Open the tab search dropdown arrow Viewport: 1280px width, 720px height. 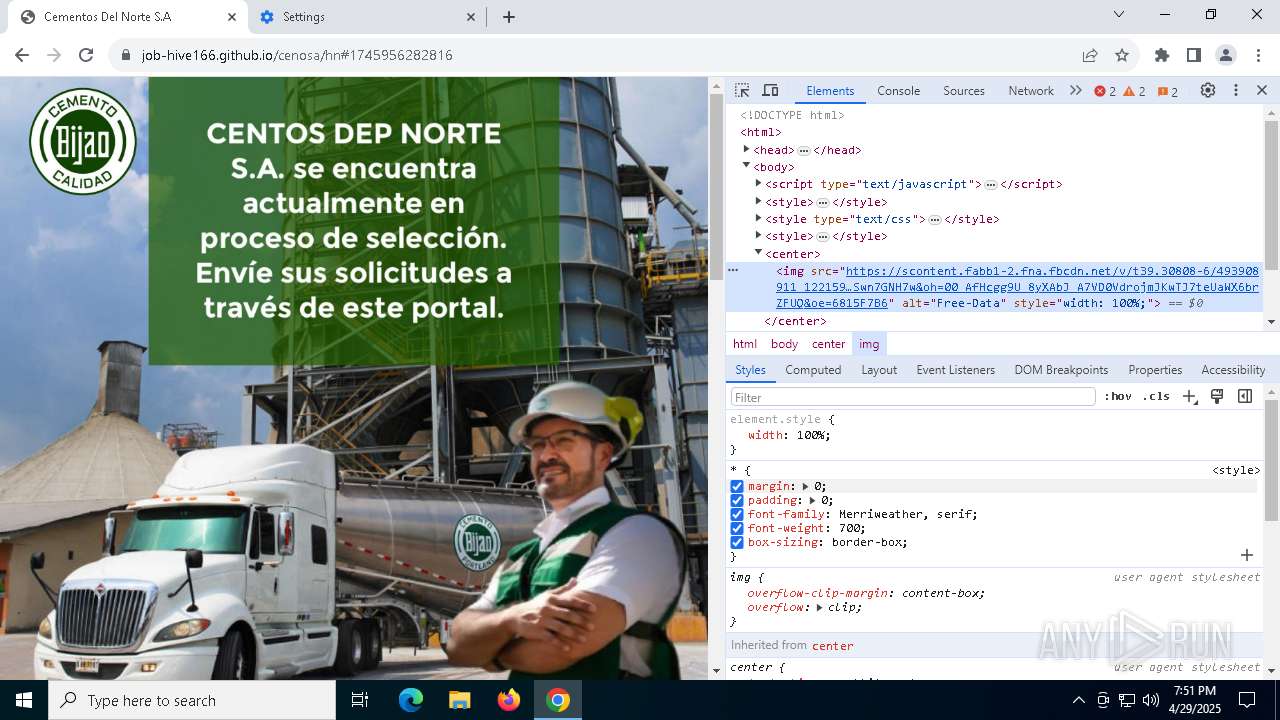point(1119,14)
